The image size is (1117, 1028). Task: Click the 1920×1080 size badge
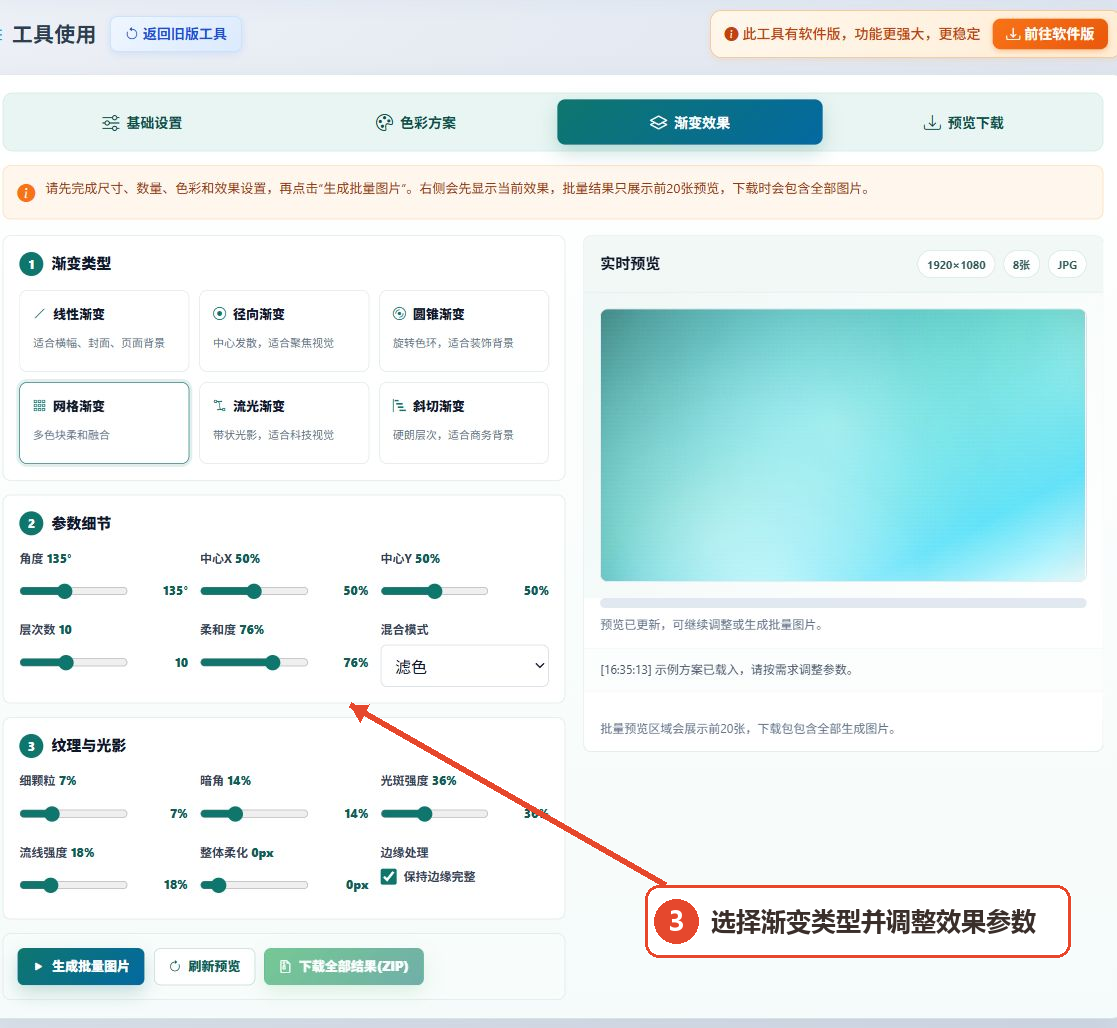click(x=956, y=265)
